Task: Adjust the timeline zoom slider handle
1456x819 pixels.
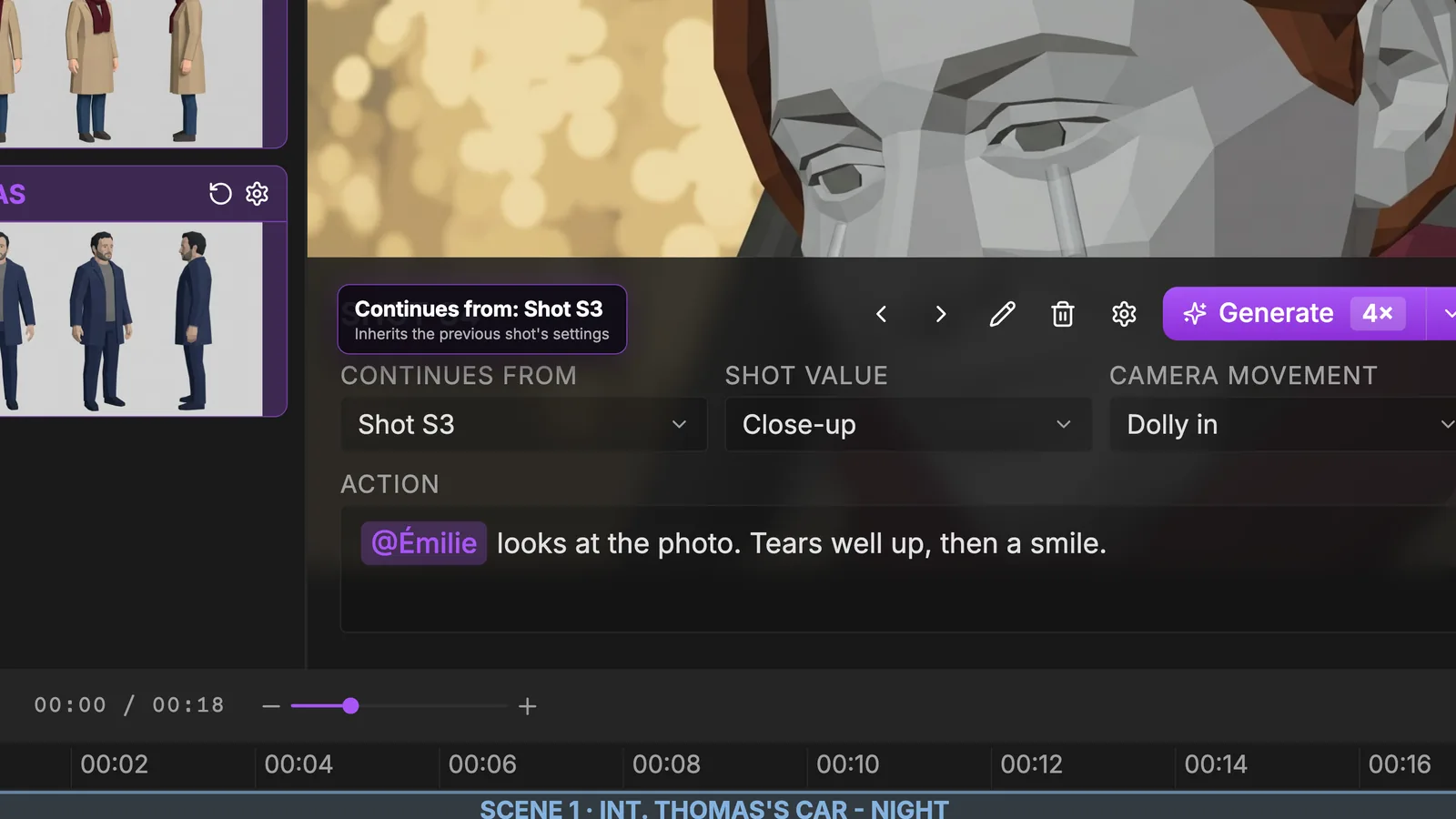Action: pyautogui.click(x=350, y=706)
